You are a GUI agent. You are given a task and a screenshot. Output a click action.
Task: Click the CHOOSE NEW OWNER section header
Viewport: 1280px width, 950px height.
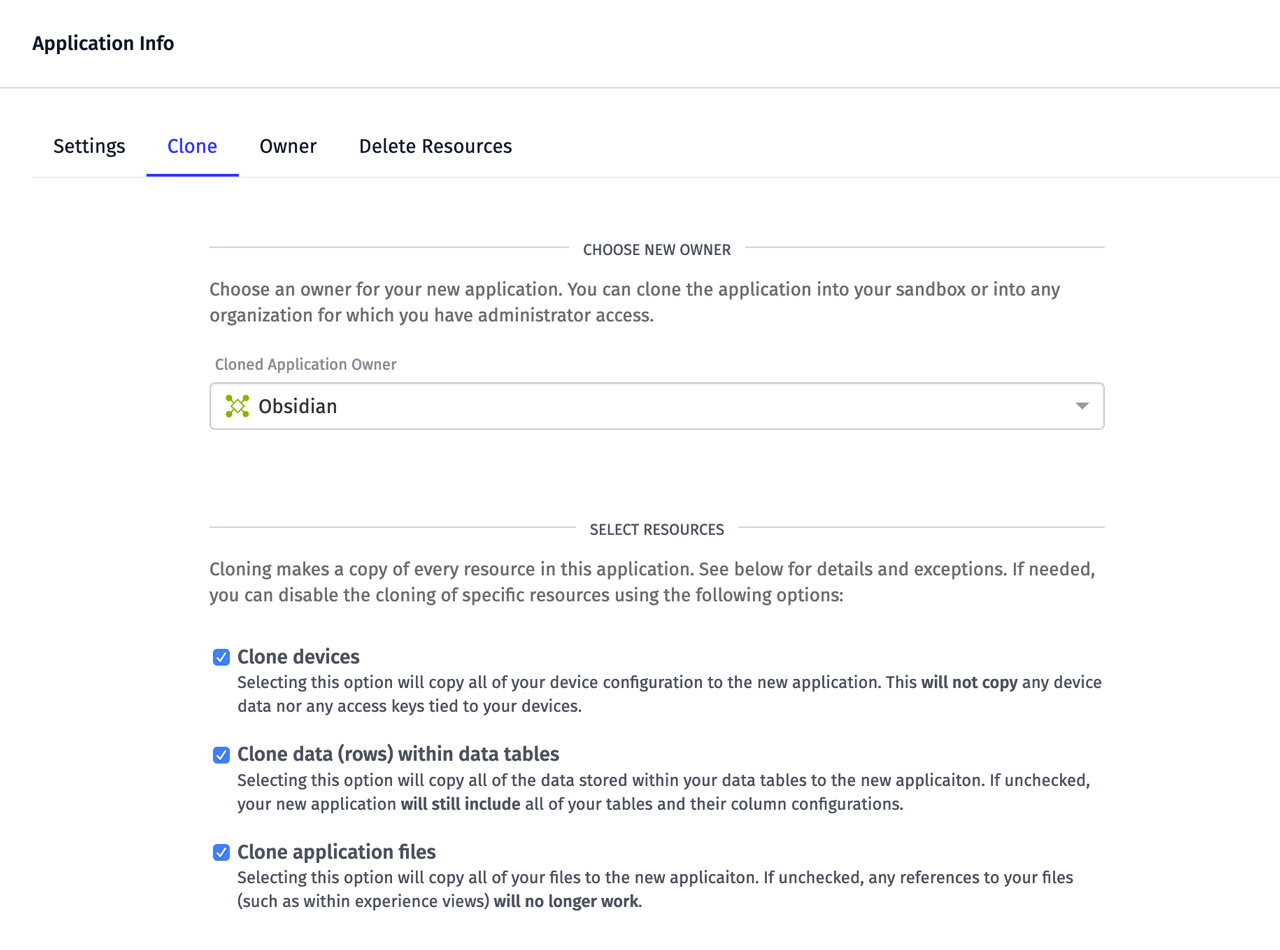(657, 249)
